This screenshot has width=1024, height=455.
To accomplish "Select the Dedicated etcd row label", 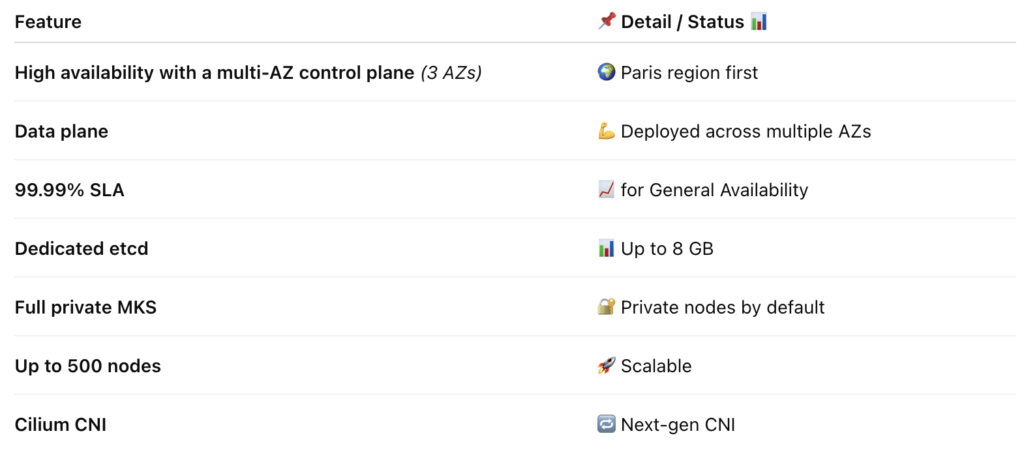I will click(x=82, y=249).
